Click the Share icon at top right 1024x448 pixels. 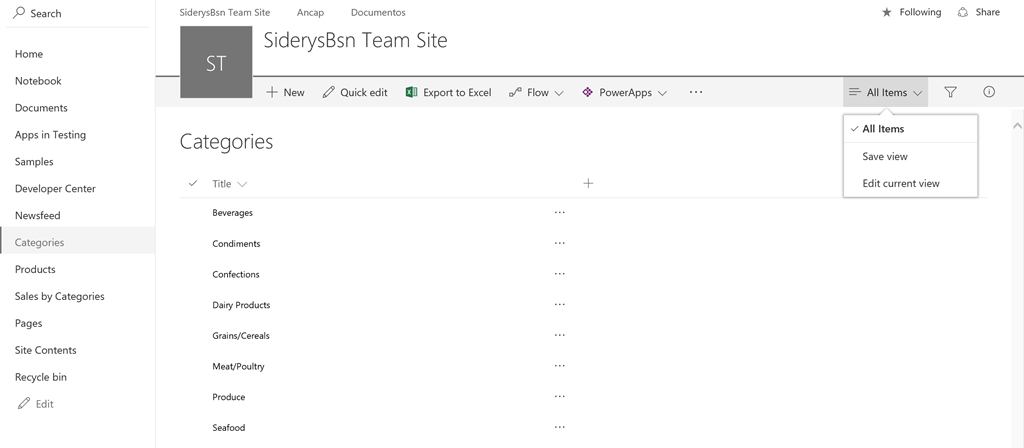[963, 12]
